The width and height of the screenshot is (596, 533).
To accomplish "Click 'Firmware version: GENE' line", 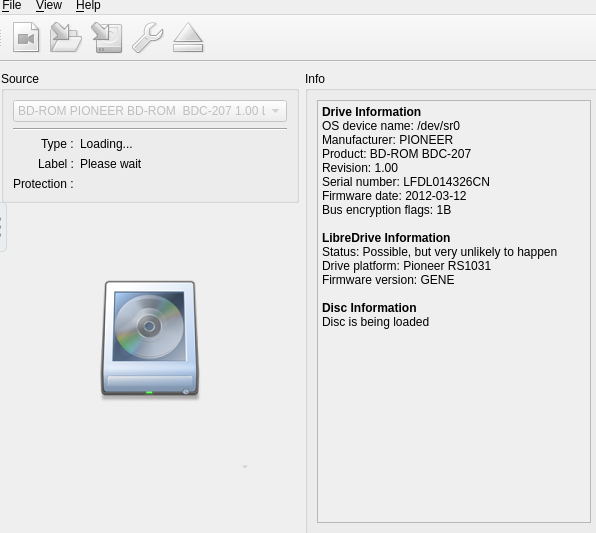I will tap(388, 280).
